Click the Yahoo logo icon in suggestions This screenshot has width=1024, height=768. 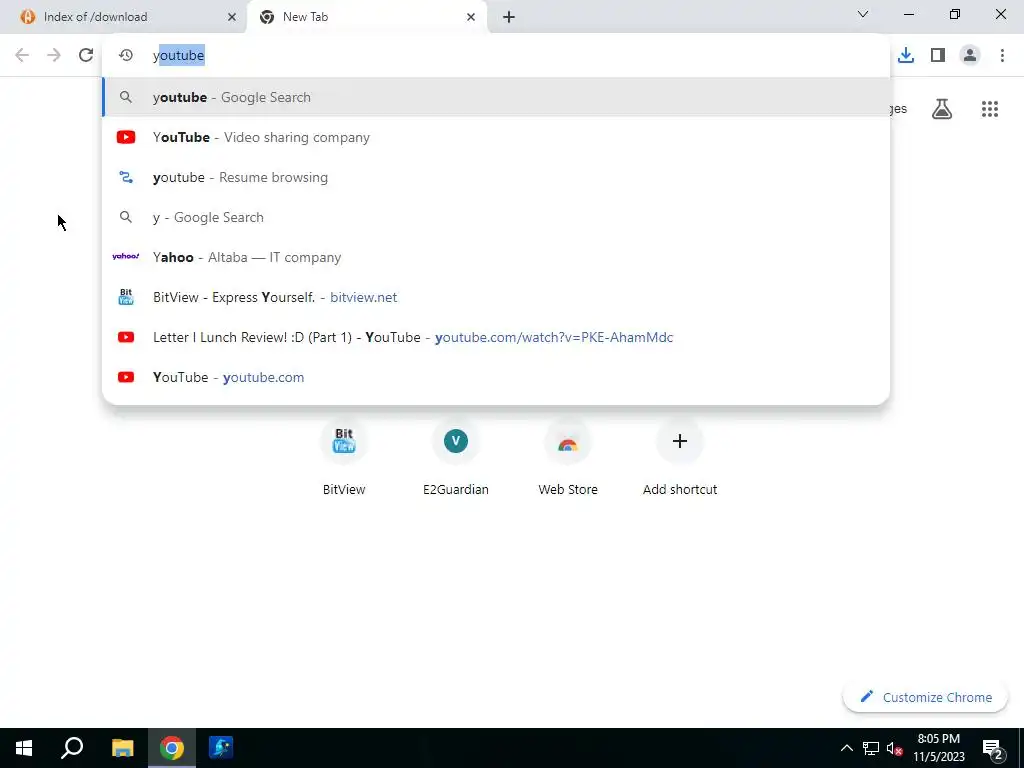click(x=125, y=257)
